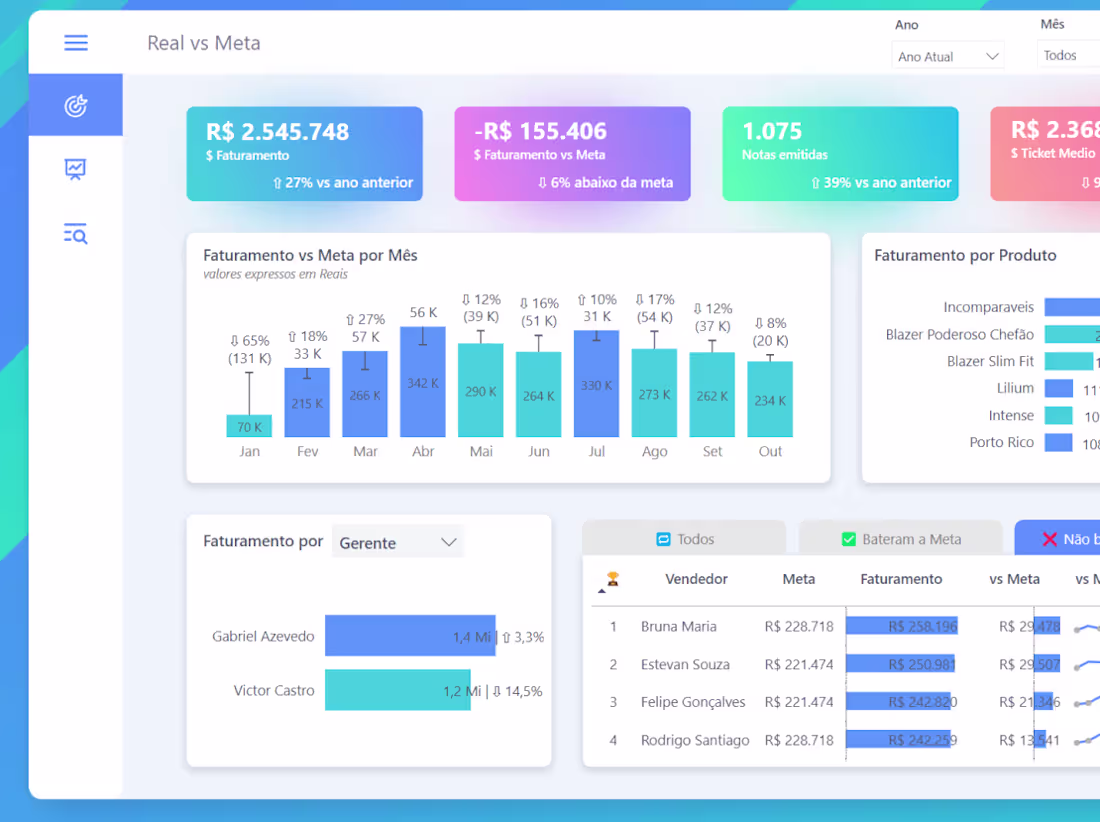Viewport: 1100px width, 822px height.
Task: Expand the Ano Atual dropdown
Action: (948, 56)
